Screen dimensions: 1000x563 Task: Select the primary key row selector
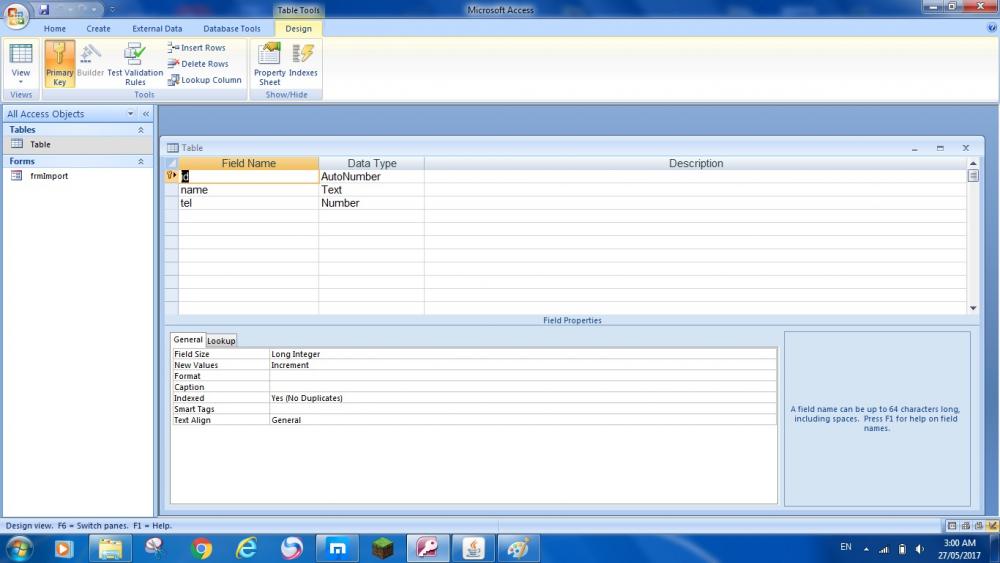point(172,177)
